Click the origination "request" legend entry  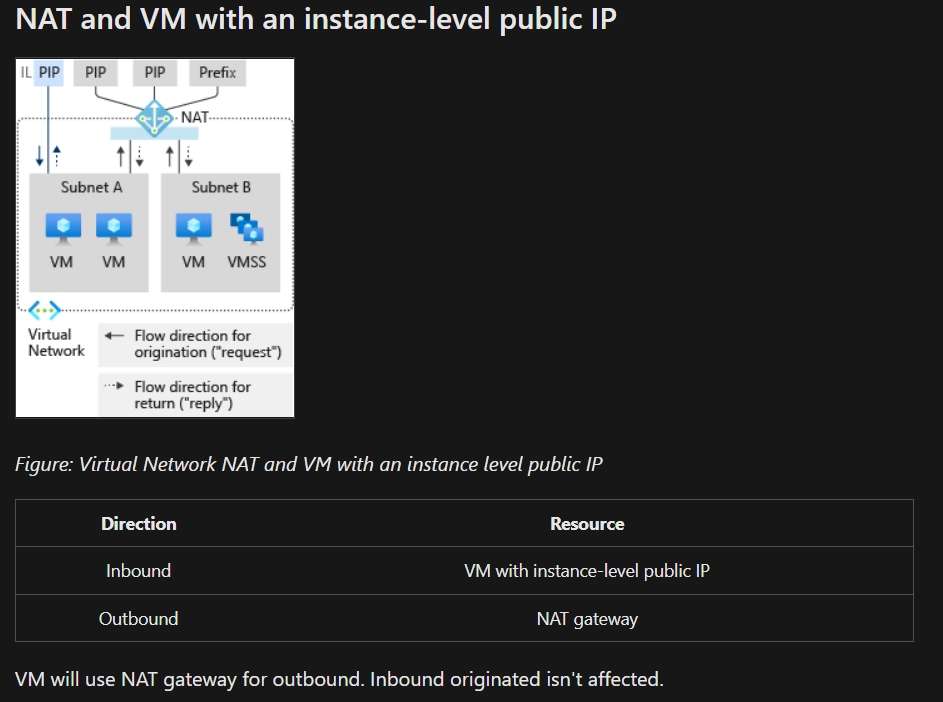coord(195,344)
